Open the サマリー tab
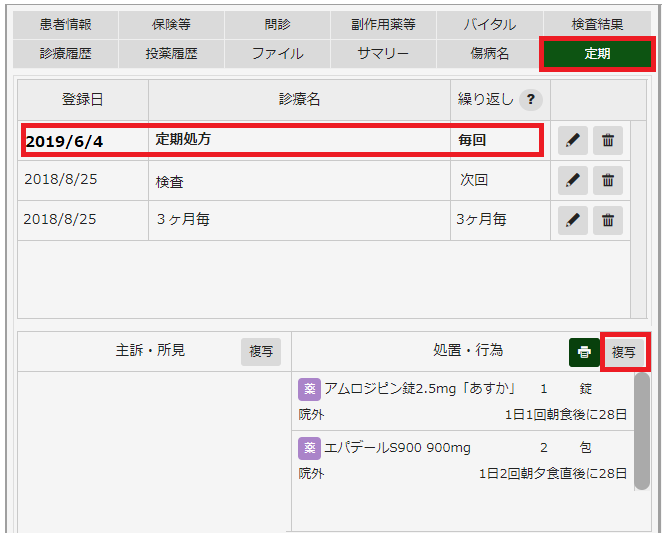Screen dimensions: 663x534 [383, 54]
